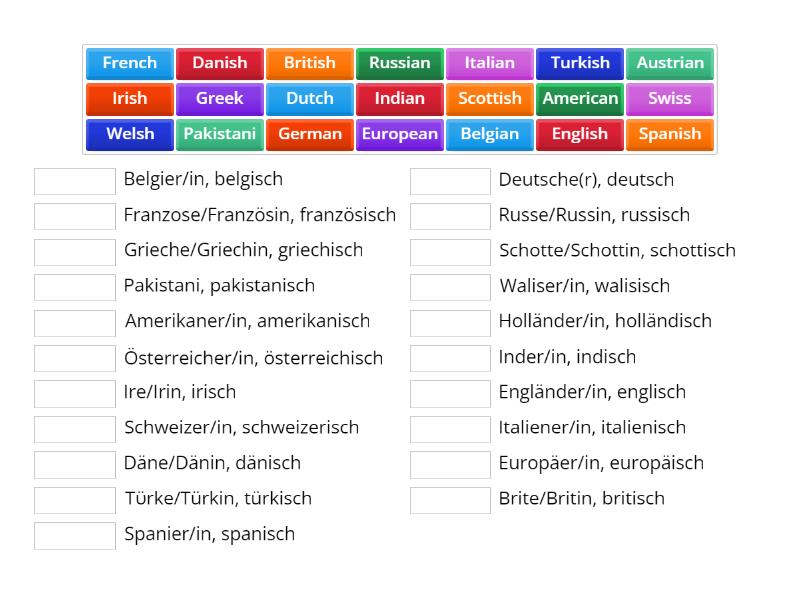Pick the Italian tile
Viewport: 800px width, 600px height.
(x=490, y=63)
